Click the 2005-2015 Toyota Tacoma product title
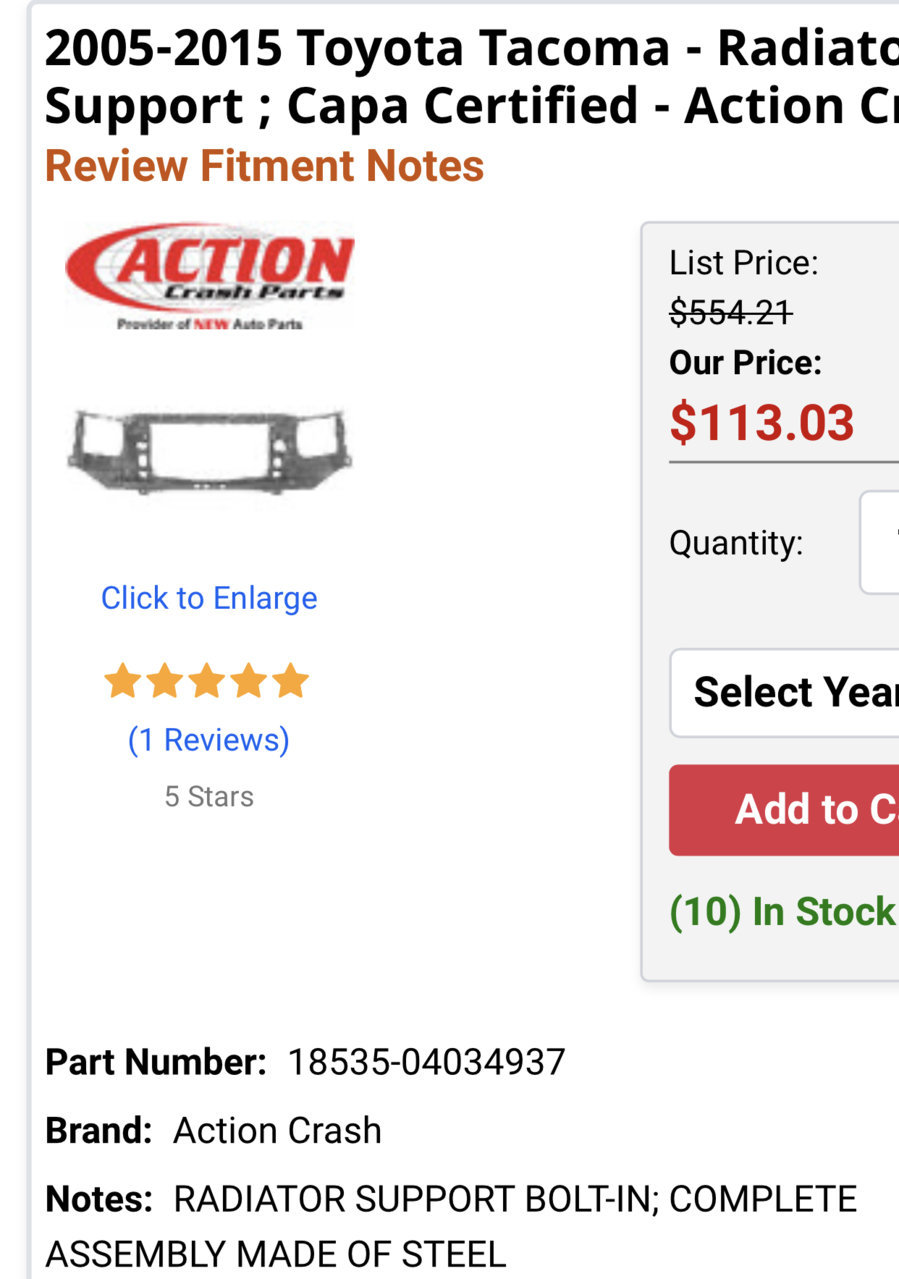899x1279 pixels. point(471,77)
